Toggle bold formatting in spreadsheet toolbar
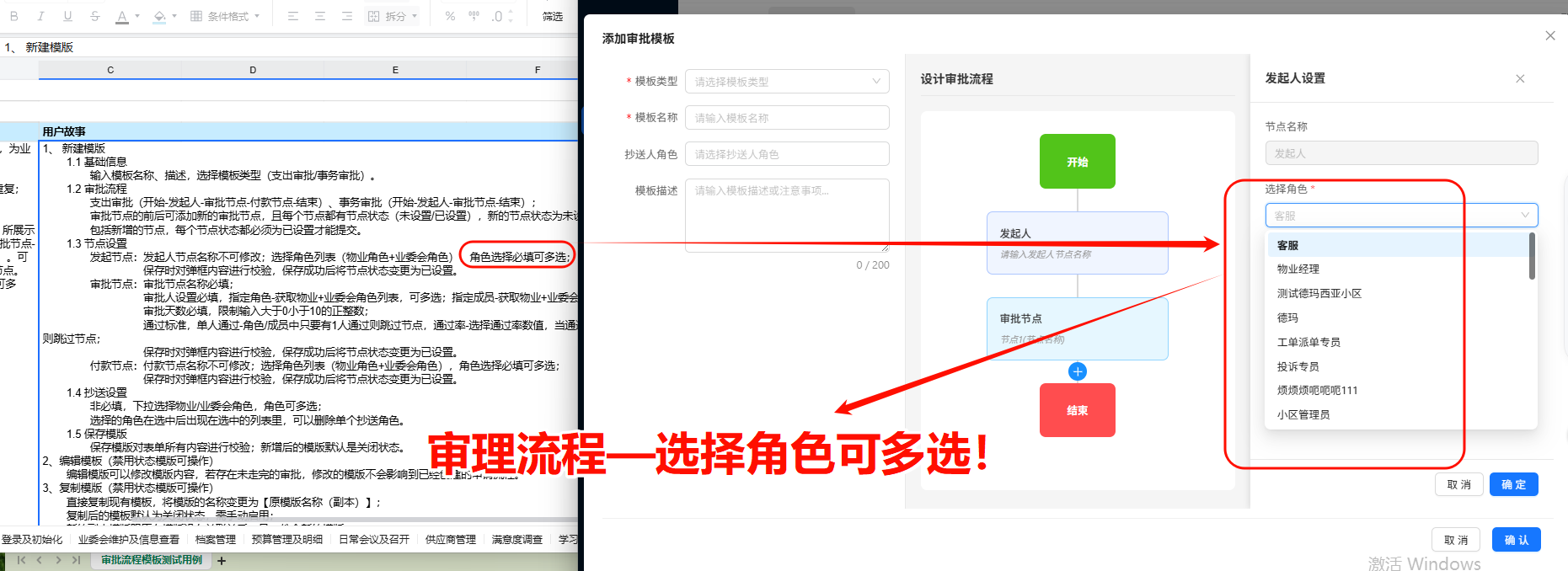This screenshot has height=571, width=1568. [13, 16]
